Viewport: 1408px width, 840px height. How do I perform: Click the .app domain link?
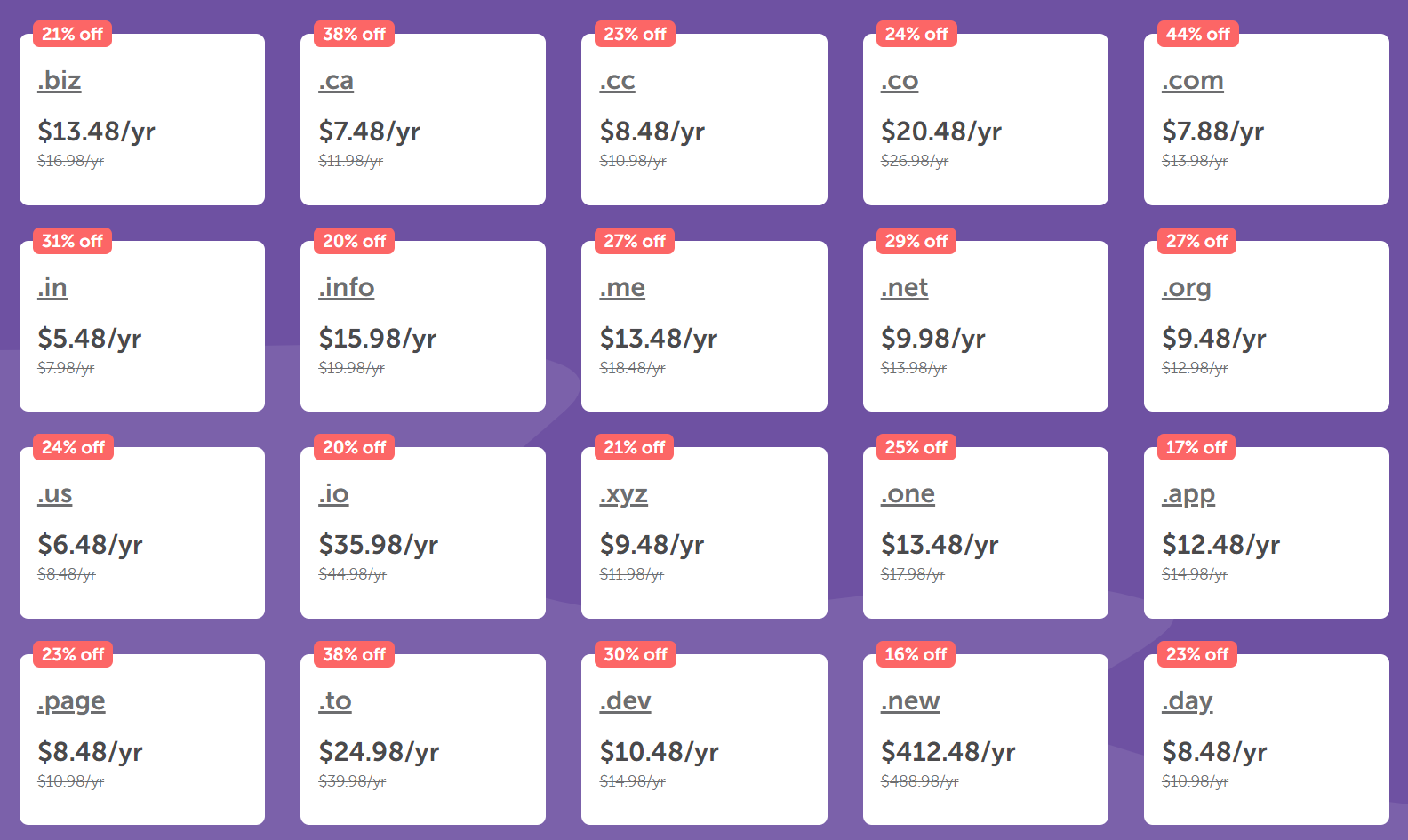1188,495
